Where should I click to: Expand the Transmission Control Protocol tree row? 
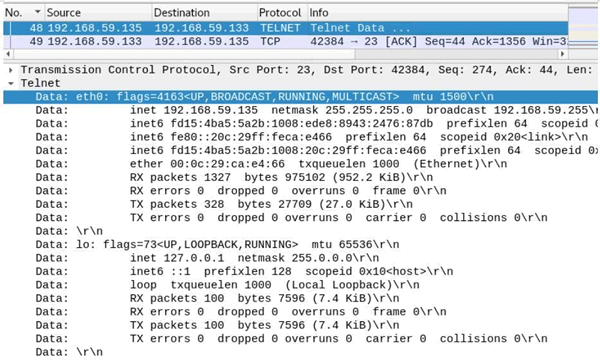pyautogui.click(x=11, y=70)
